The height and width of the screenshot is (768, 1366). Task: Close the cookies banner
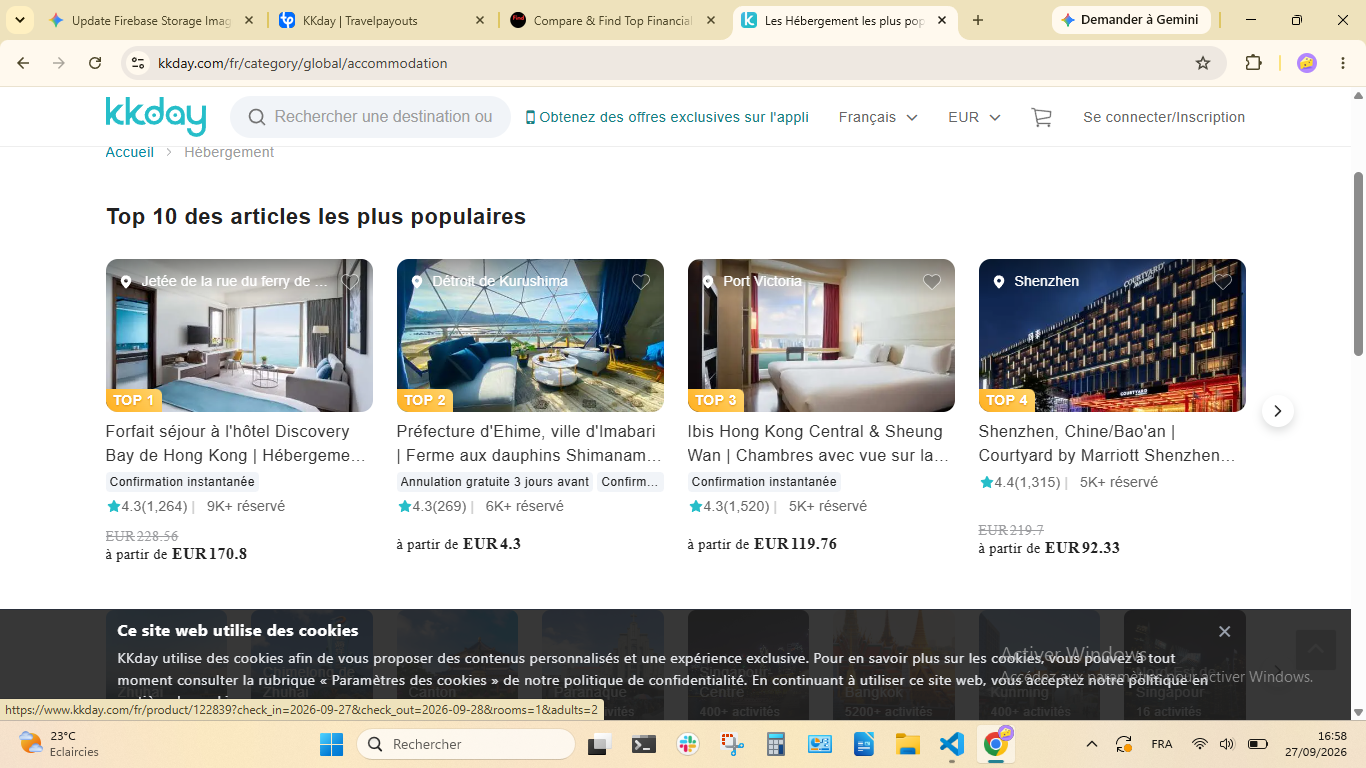point(1224,632)
